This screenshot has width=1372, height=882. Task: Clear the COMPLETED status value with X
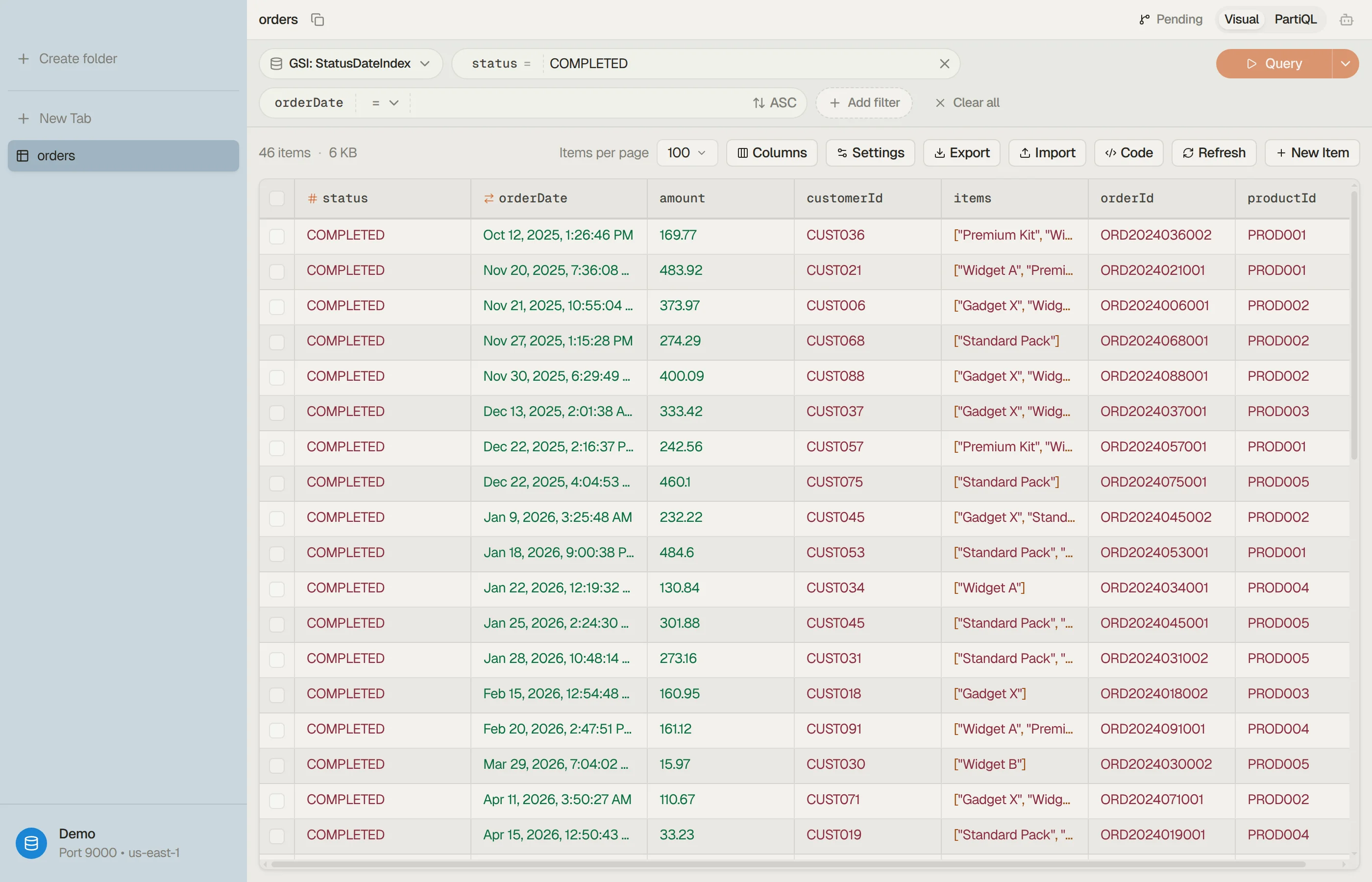[944, 64]
